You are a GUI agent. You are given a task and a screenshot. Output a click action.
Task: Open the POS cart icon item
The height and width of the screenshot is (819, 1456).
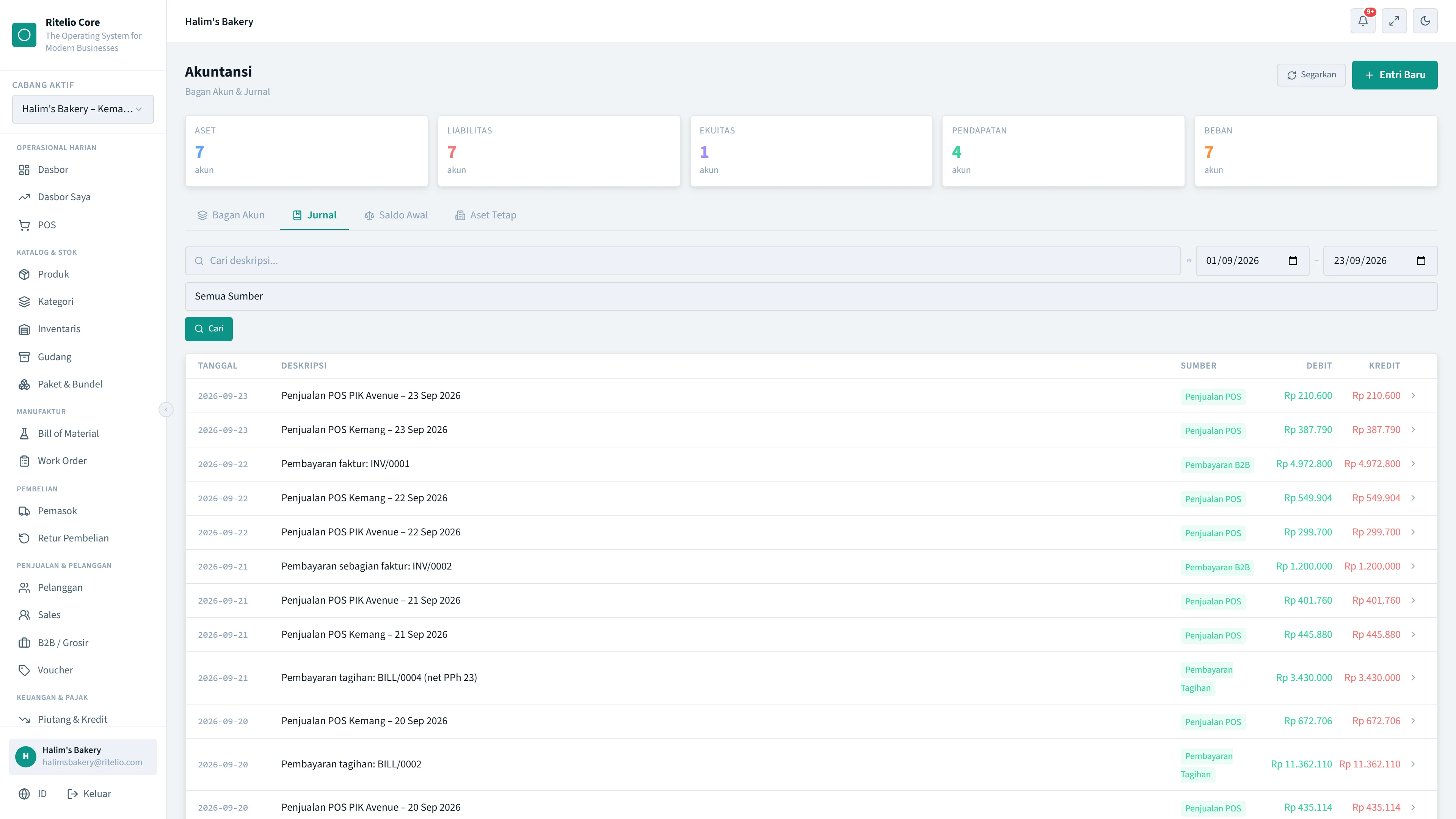point(83,225)
